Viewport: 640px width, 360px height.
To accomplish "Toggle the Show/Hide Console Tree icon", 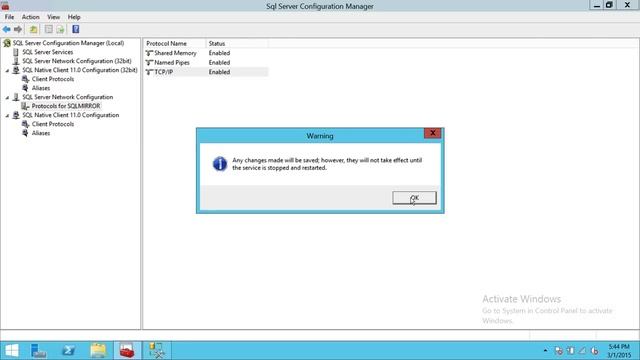I will coord(49,29).
